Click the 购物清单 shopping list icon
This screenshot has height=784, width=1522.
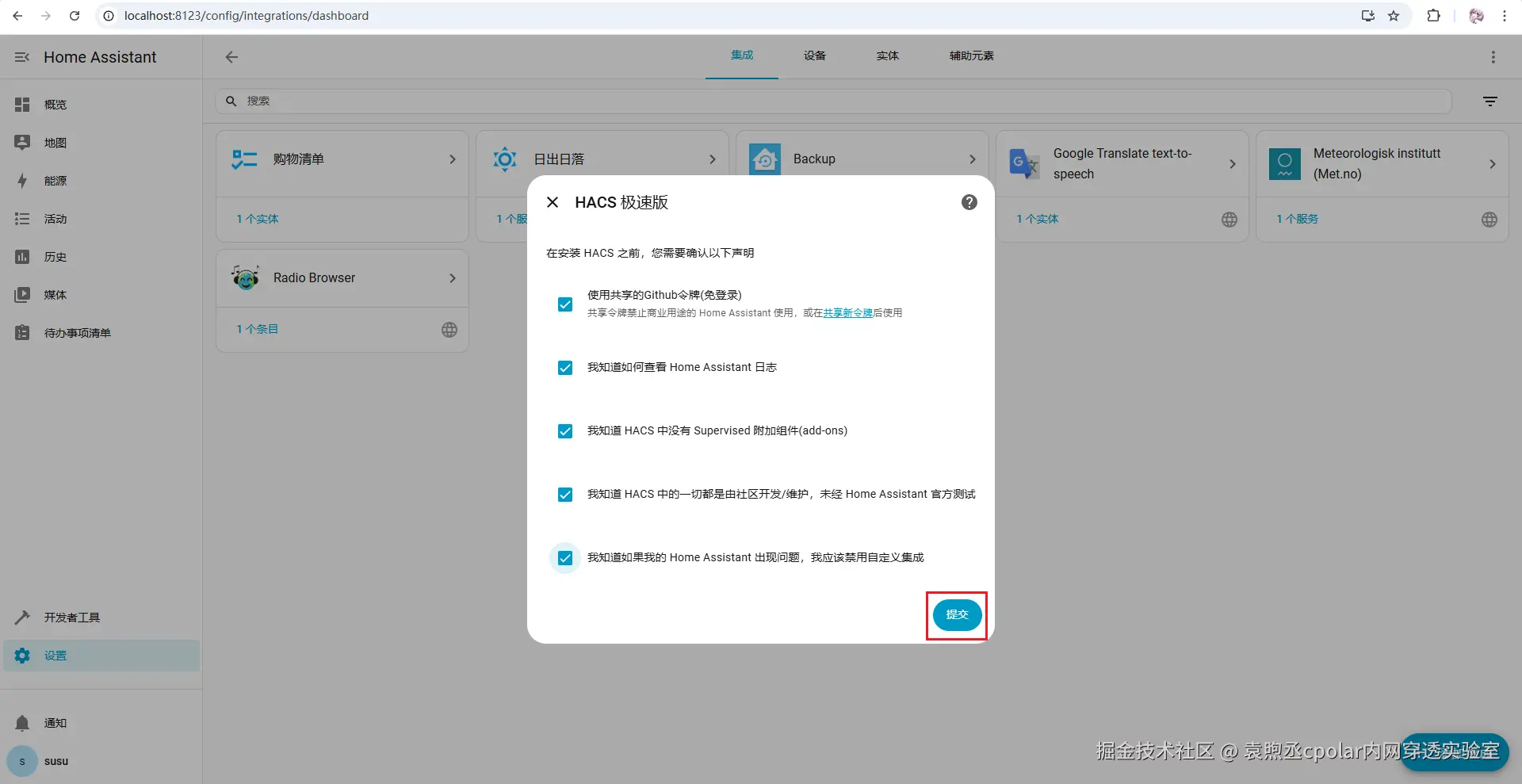pos(244,159)
